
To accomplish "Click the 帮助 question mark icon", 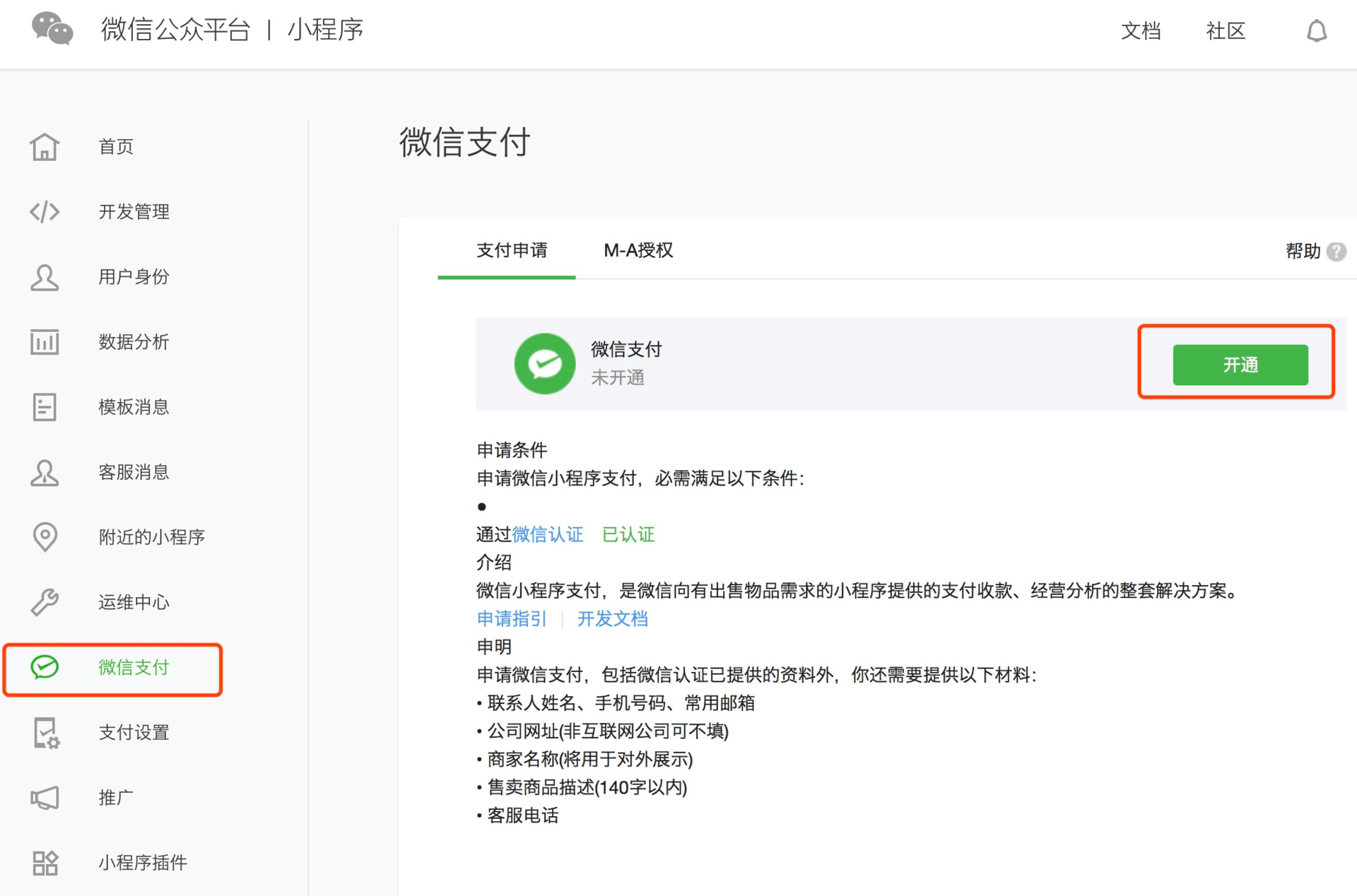I will pos(1336,251).
